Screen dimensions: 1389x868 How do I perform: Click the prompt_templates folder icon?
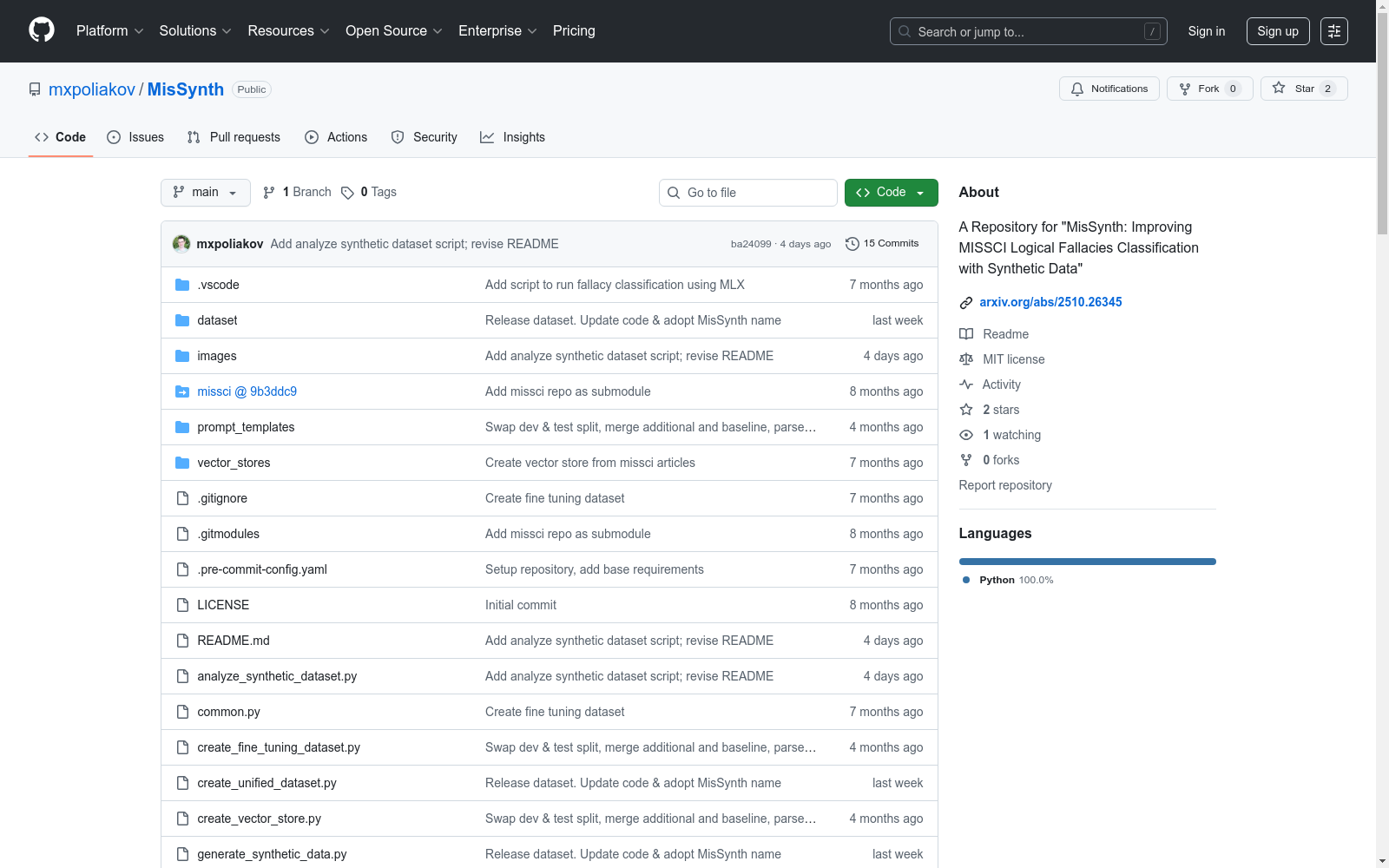pos(182,427)
